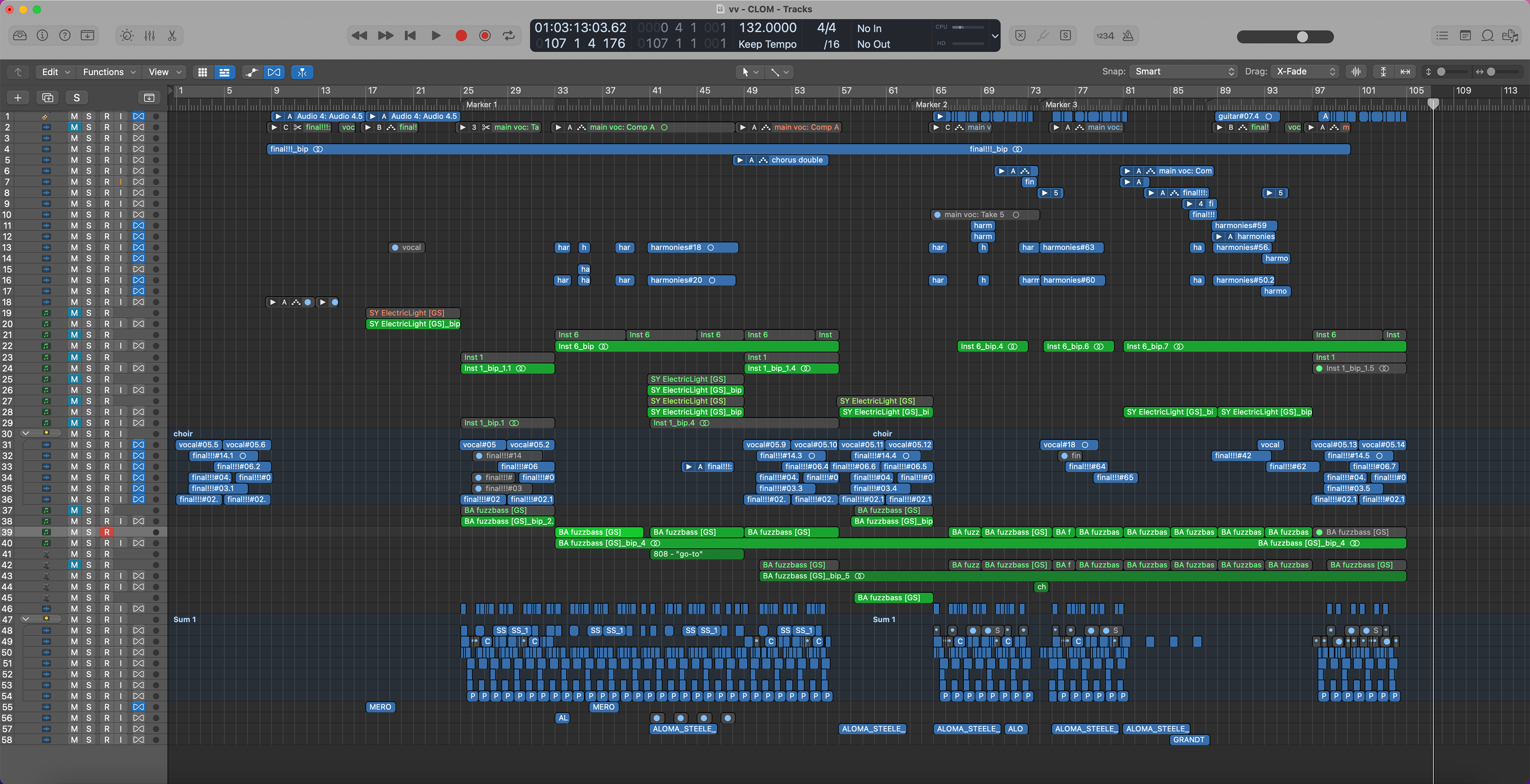Click the waveform zoom button
The width and height of the screenshot is (1530, 784).
click(1356, 72)
